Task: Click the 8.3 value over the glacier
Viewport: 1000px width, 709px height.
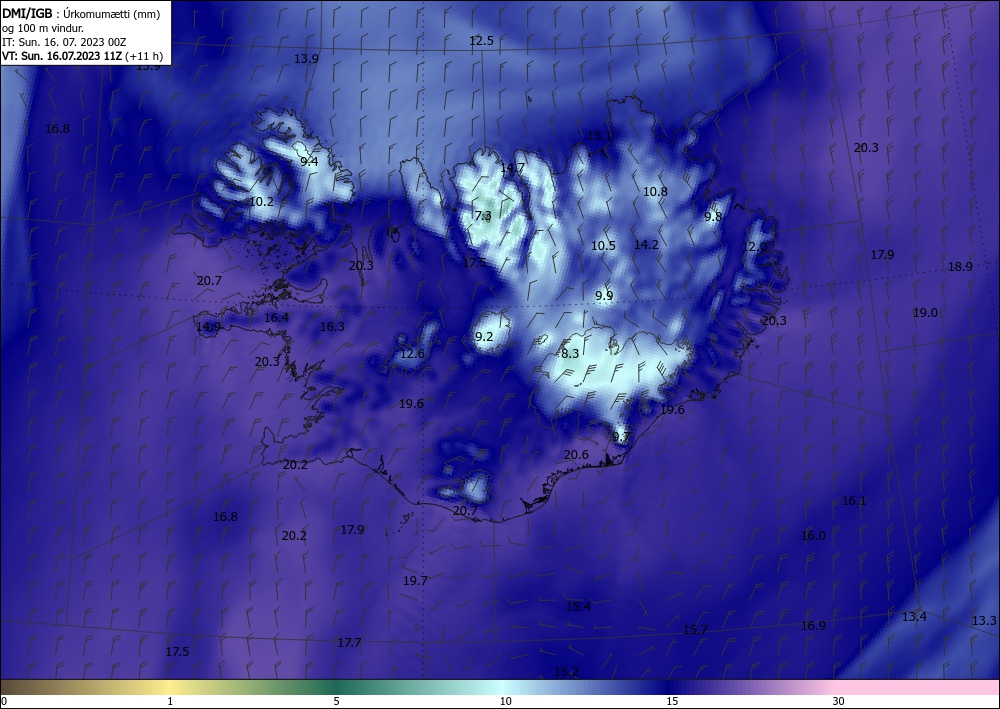Action: pos(570,353)
